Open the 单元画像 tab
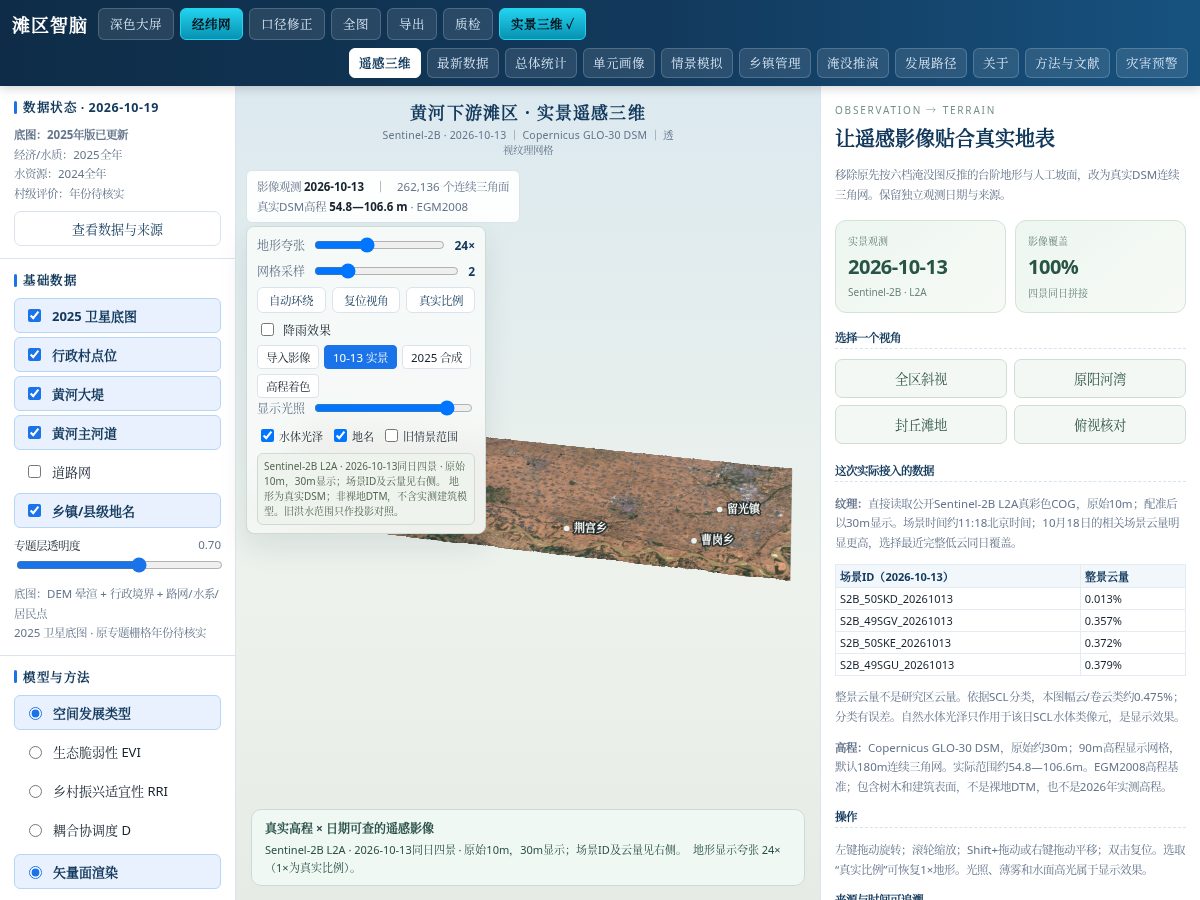This screenshot has height=900, width=1200. (x=619, y=63)
